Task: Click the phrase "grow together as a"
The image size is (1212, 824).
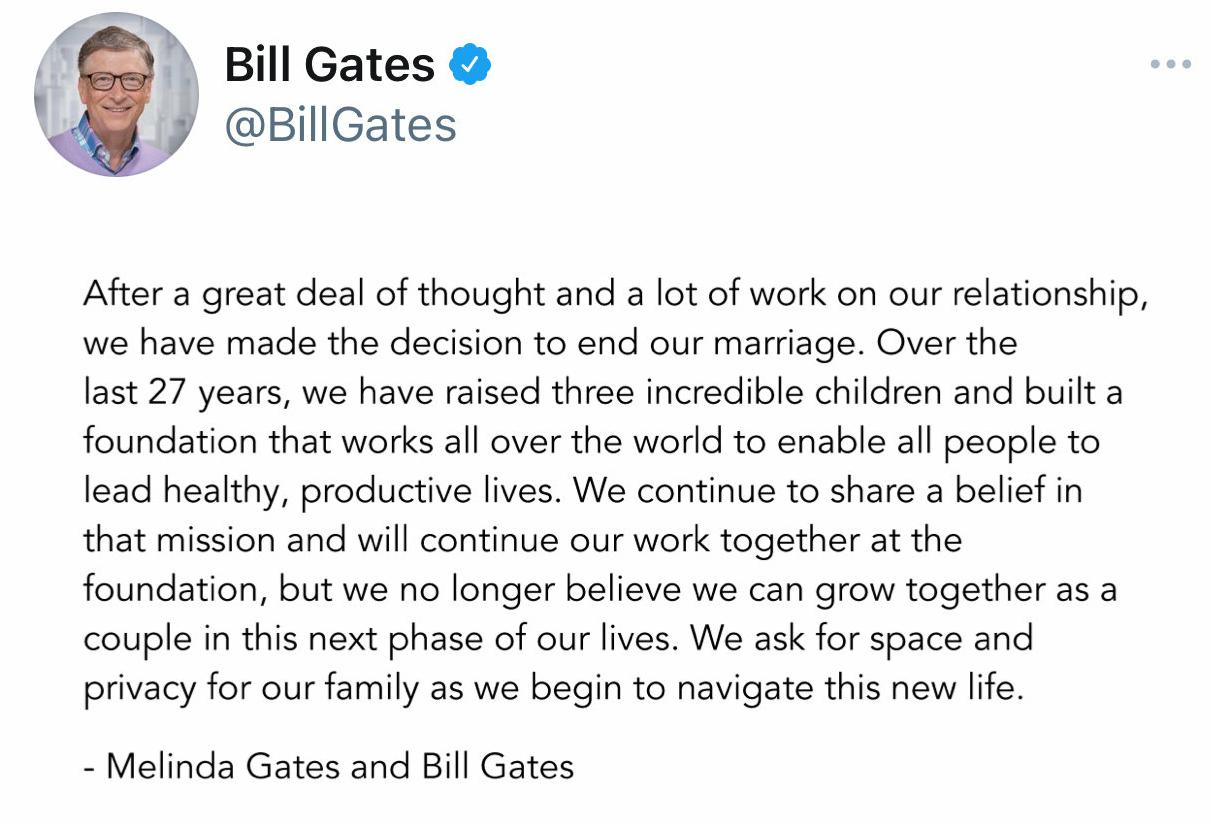Action: click(966, 590)
